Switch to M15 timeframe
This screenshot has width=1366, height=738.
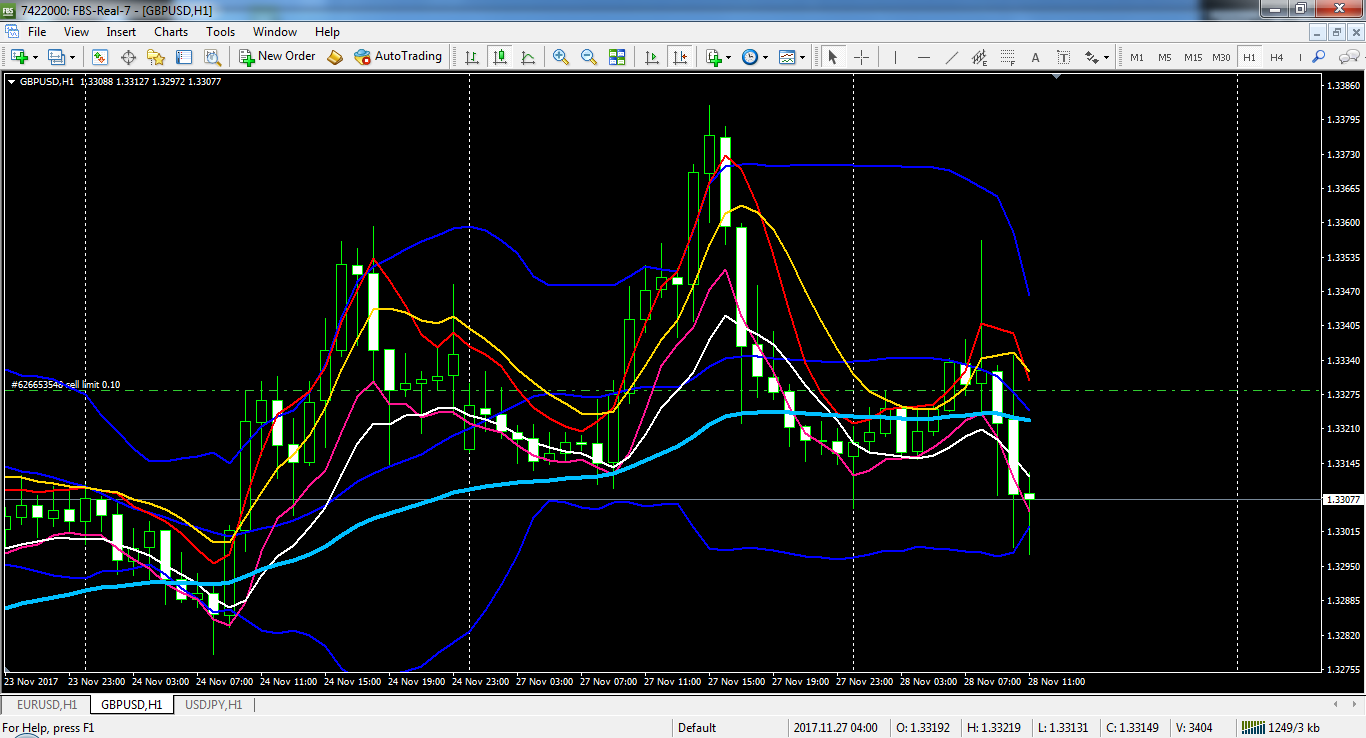(1193, 57)
